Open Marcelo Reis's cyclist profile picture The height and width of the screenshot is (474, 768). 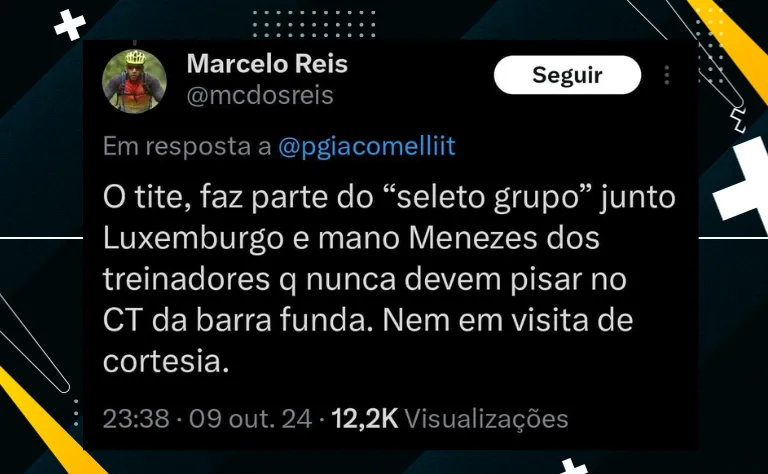click(134, 81)
